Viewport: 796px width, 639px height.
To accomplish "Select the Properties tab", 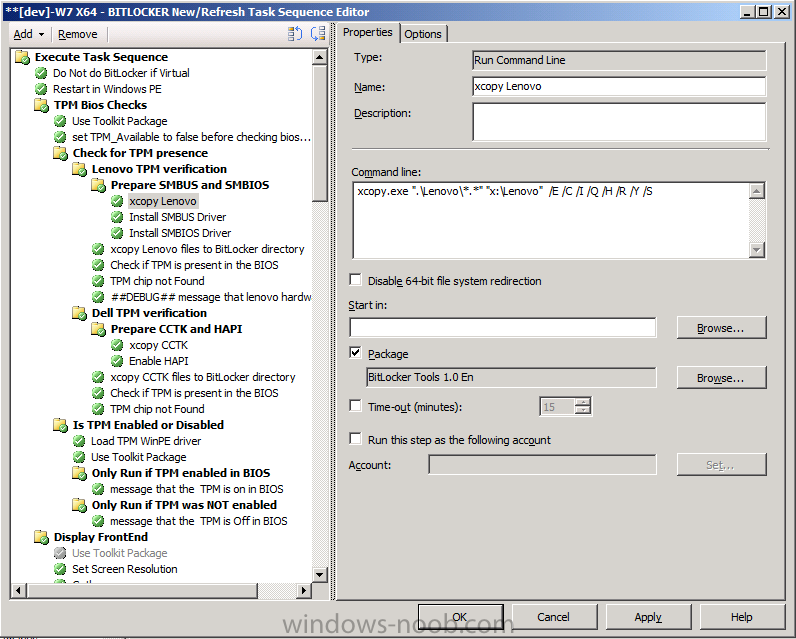I will [x=368, y=32].
